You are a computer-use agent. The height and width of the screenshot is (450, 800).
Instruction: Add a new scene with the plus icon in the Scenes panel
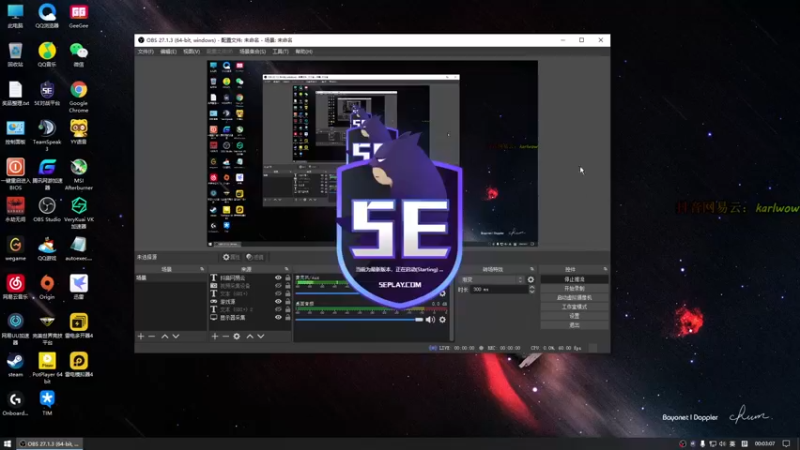141,336
